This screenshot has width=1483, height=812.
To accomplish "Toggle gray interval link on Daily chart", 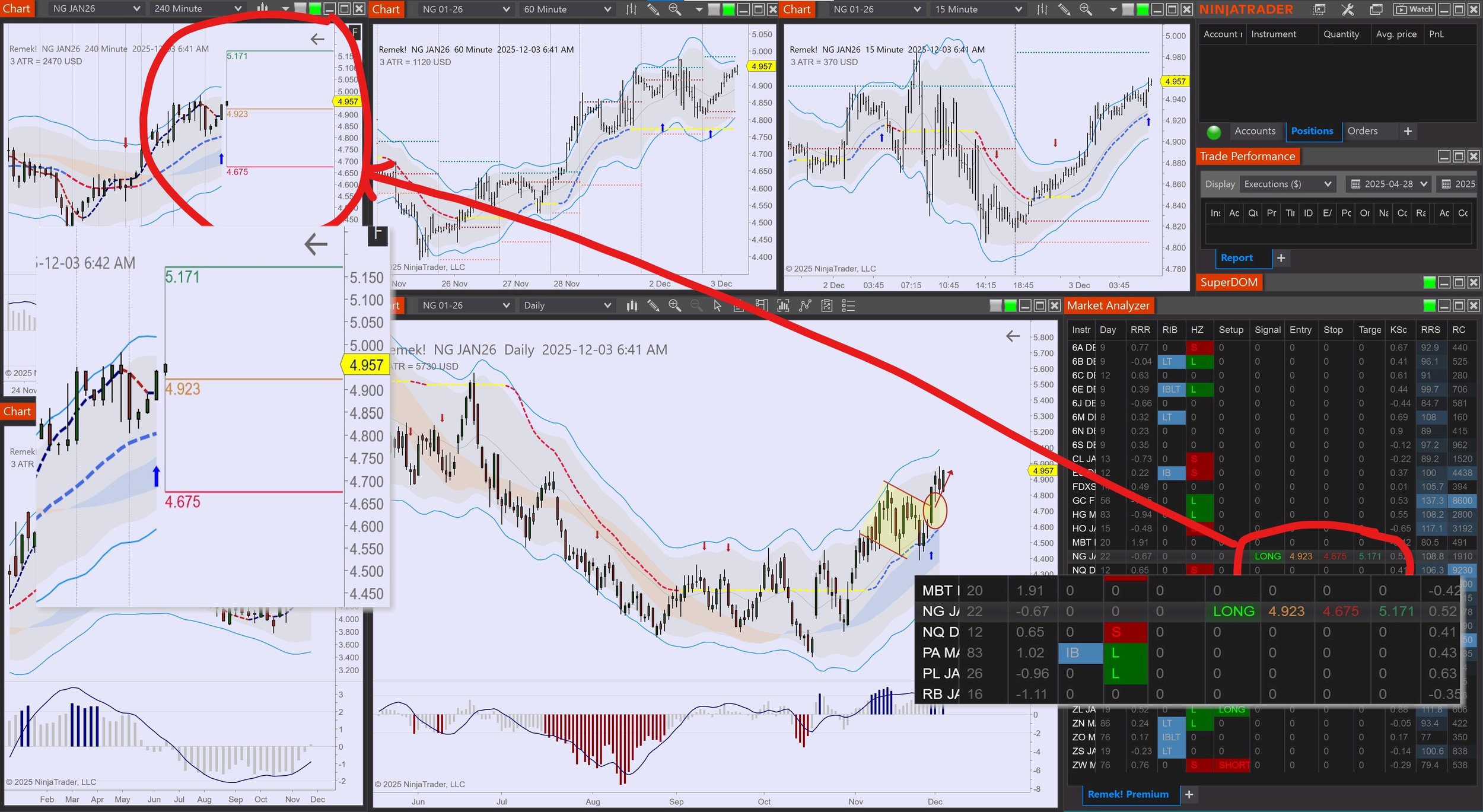I will tap(996, 305).
